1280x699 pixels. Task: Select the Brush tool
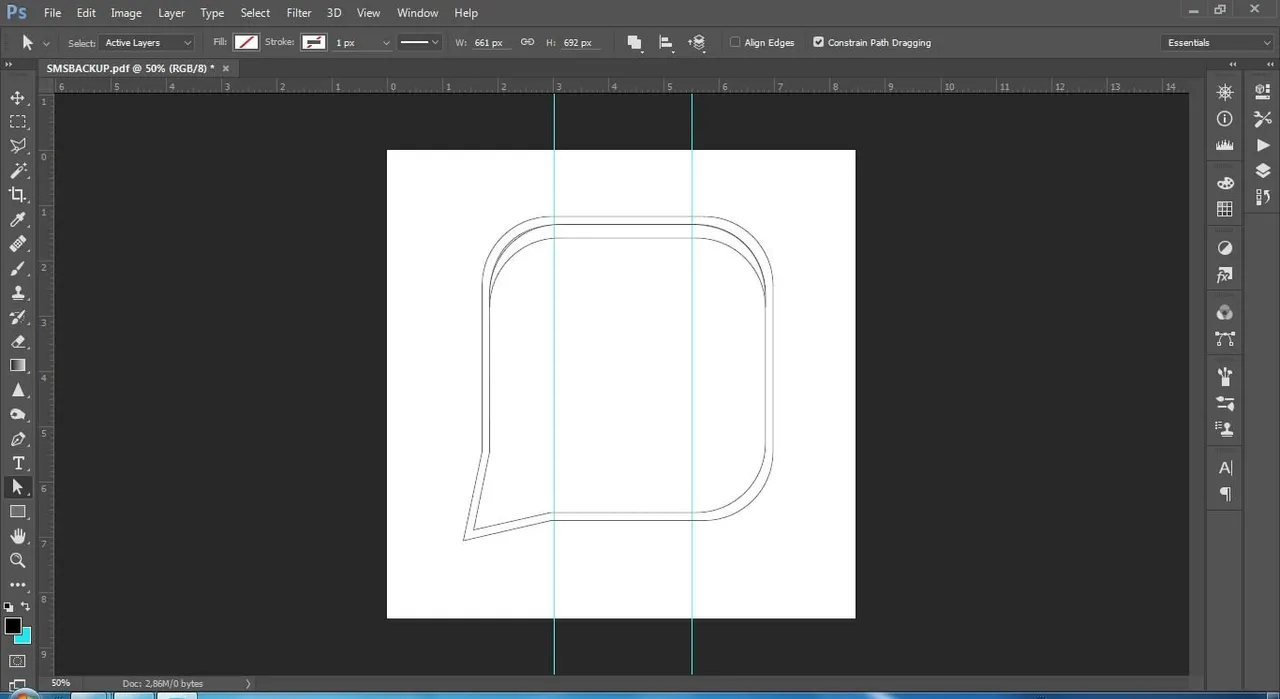(x=18, y=268)
